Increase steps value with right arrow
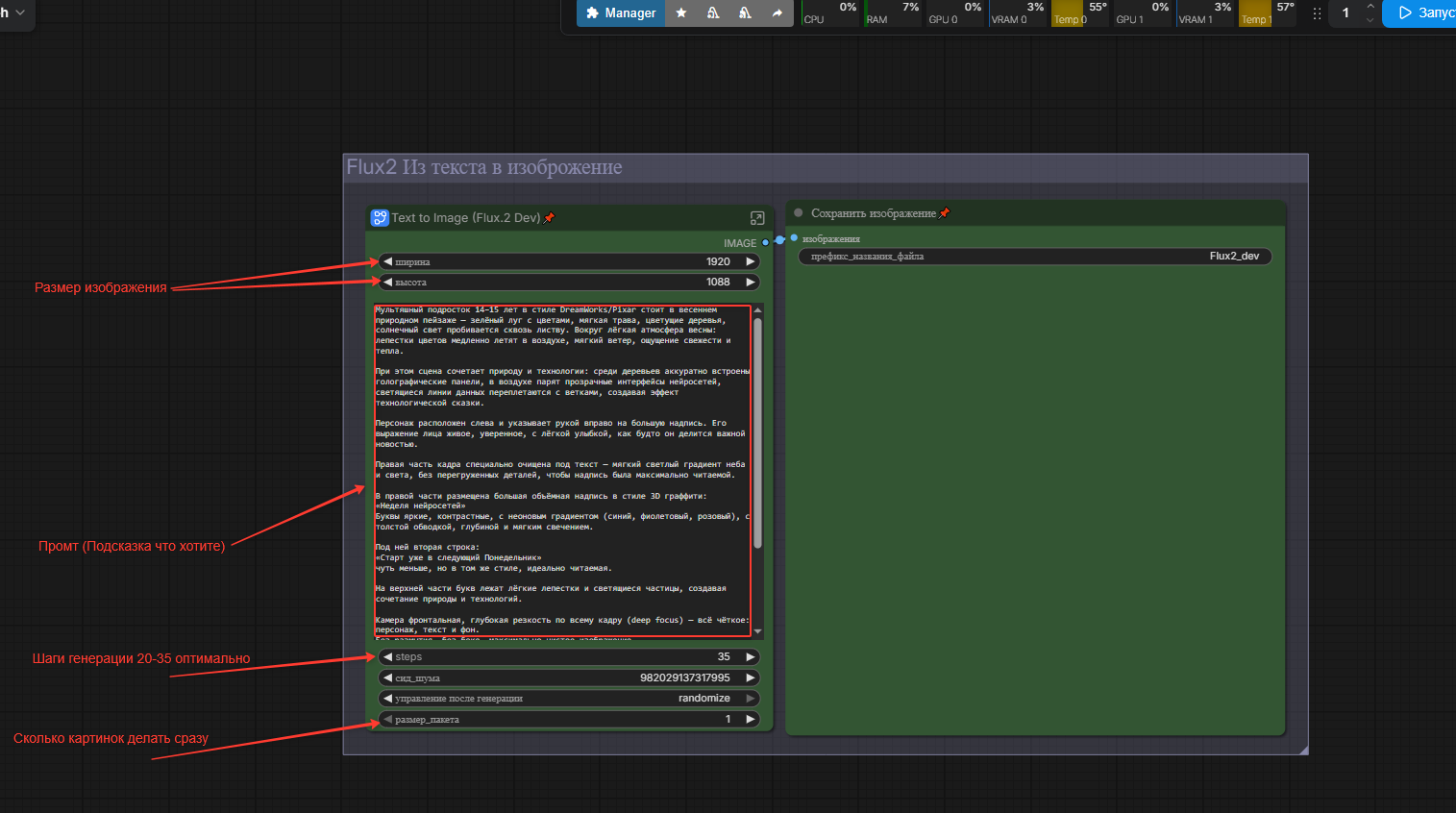The height and width of the screenshot is (813, 1456). coord(751,657)
